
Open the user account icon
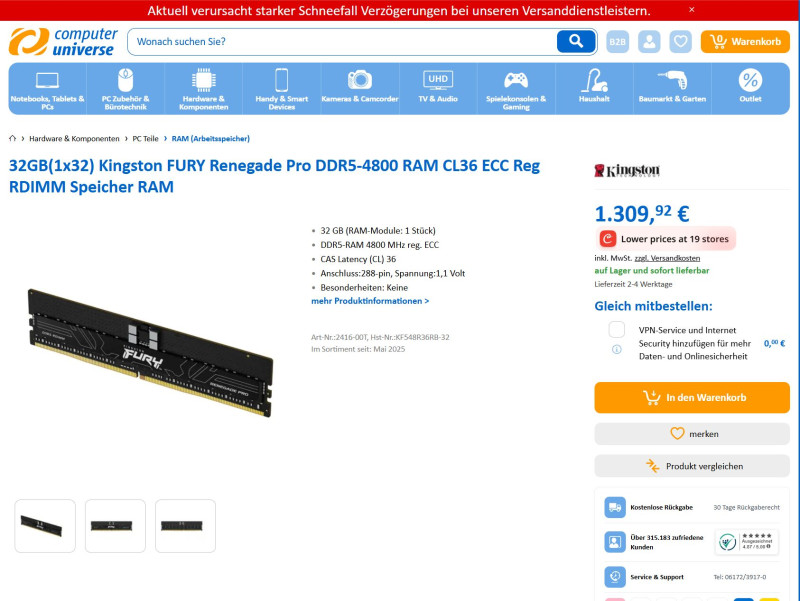(x=649, y=41)
